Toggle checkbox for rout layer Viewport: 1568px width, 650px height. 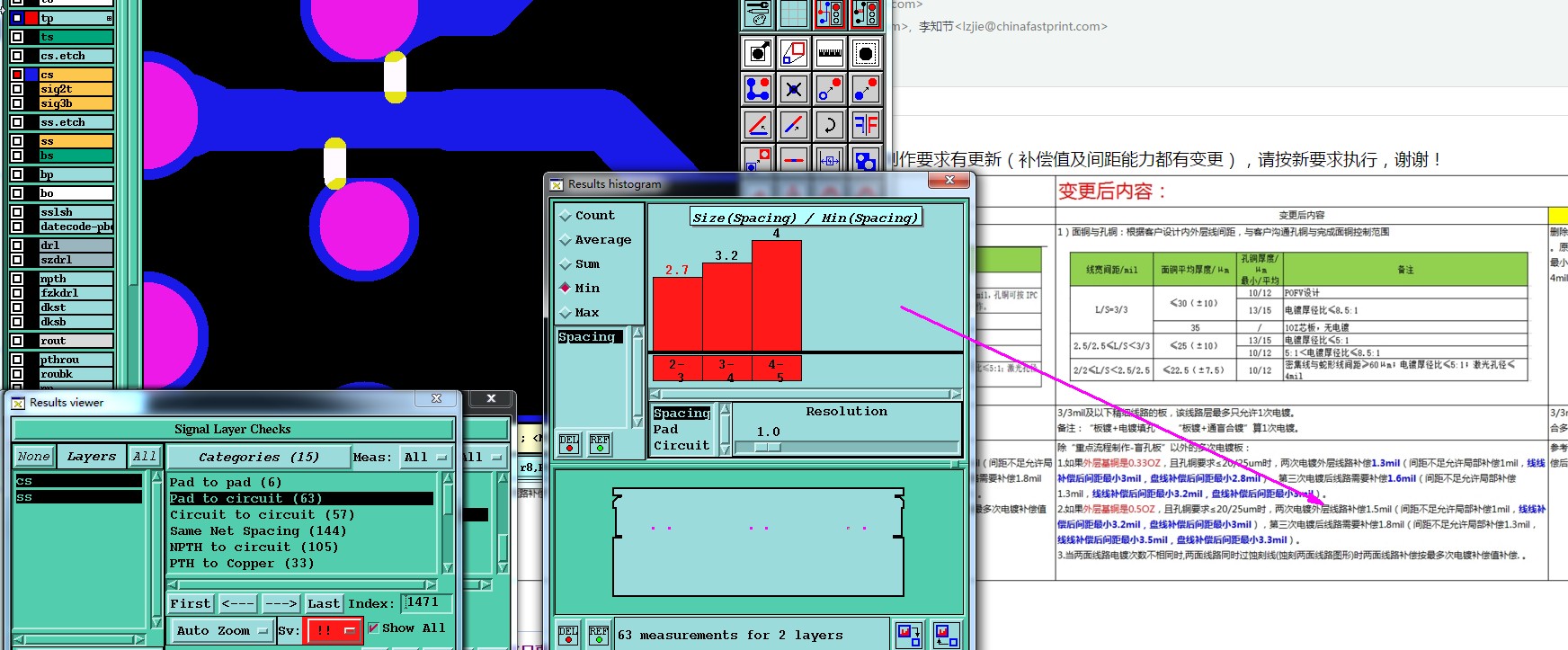(x=17, y=341)
